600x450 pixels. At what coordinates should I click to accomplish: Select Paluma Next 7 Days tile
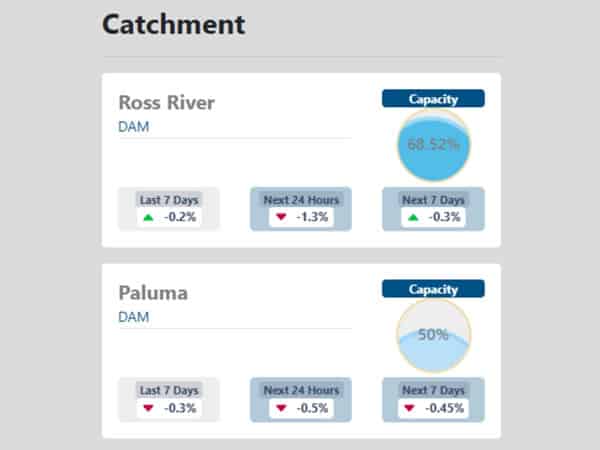(x=433, y=399)
